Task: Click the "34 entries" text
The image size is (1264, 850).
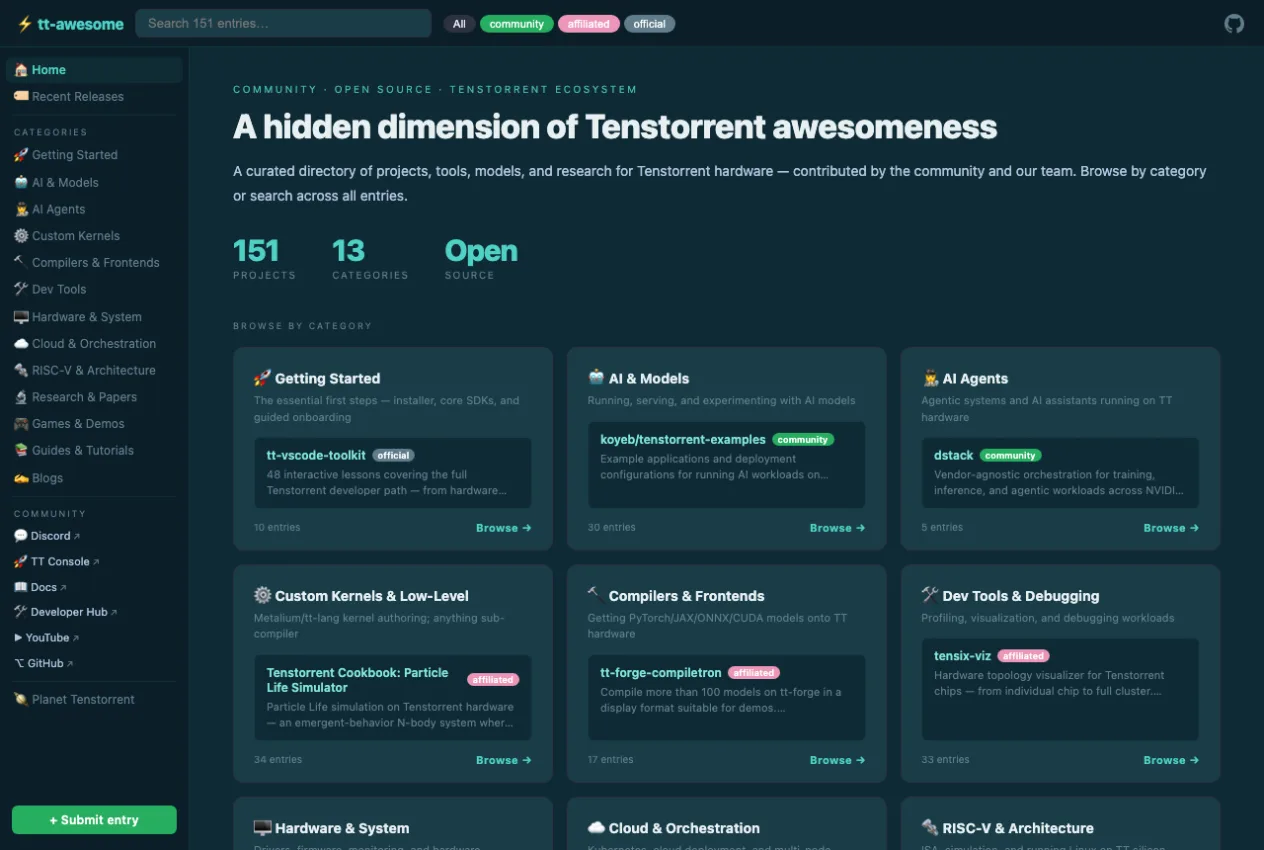Action: coord(278,760)
